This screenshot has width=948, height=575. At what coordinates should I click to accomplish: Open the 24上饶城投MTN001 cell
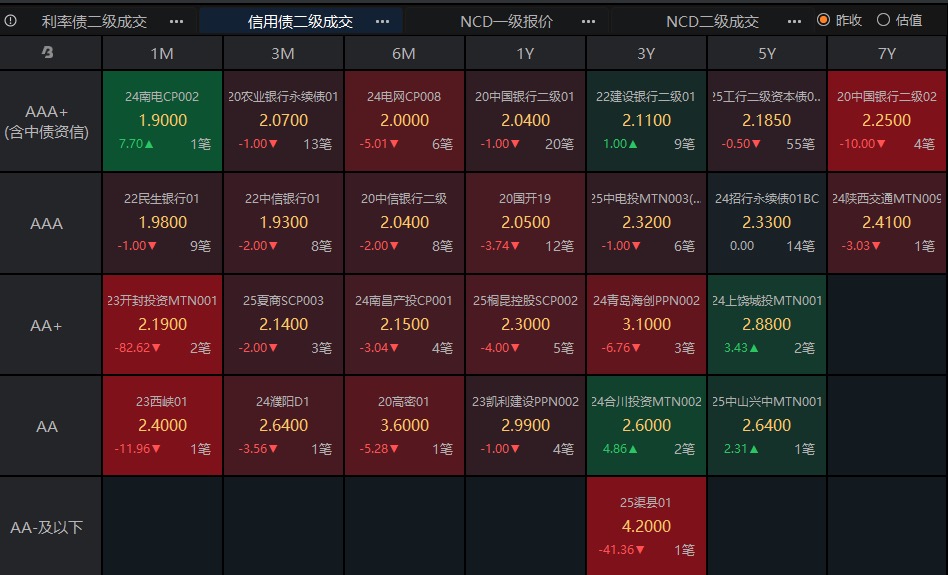pyautogui.click(x=767, y=325)
